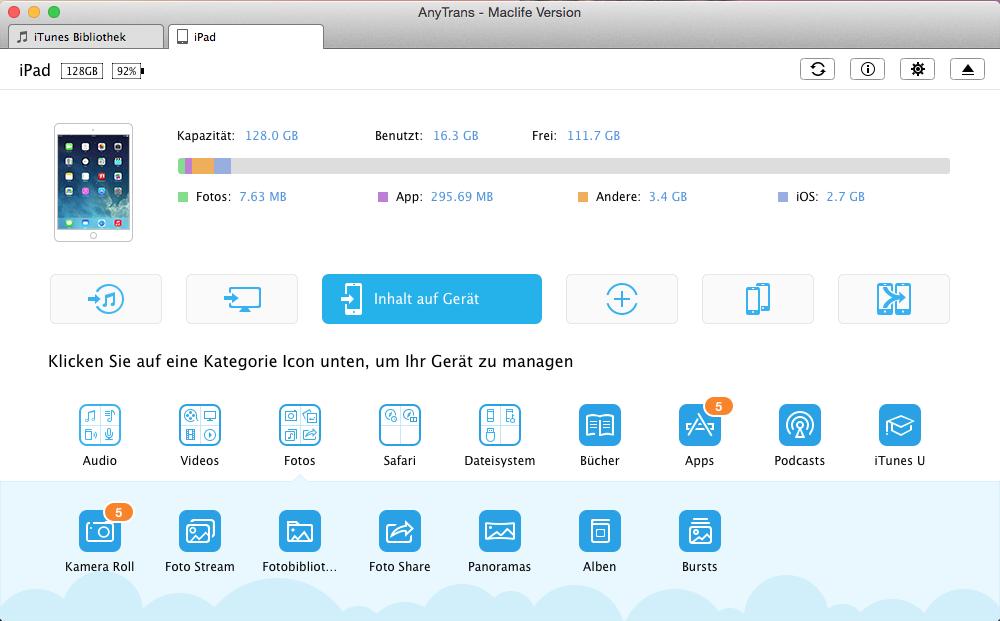Open the Bücher category
Viewport: 1000px width, 621px height.
[599, 425]
